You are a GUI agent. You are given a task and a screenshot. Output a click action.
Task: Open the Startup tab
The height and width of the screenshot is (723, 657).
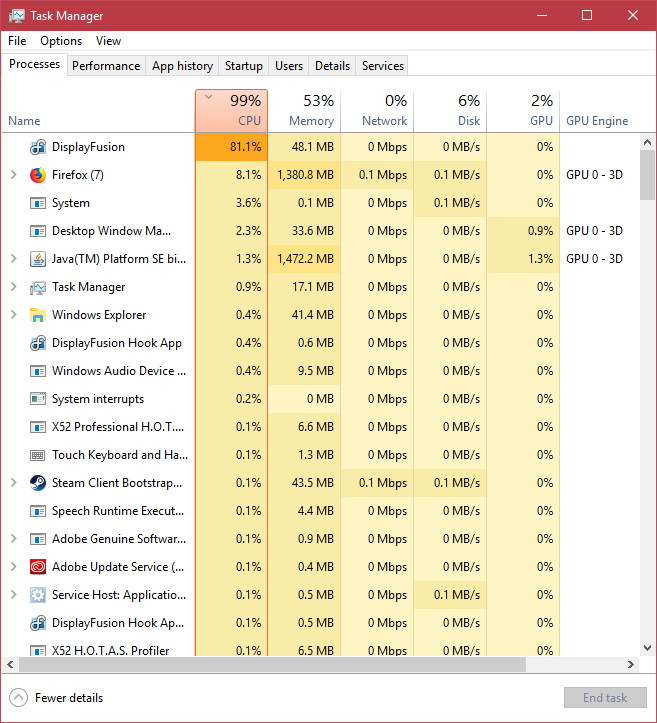[244, 66]
